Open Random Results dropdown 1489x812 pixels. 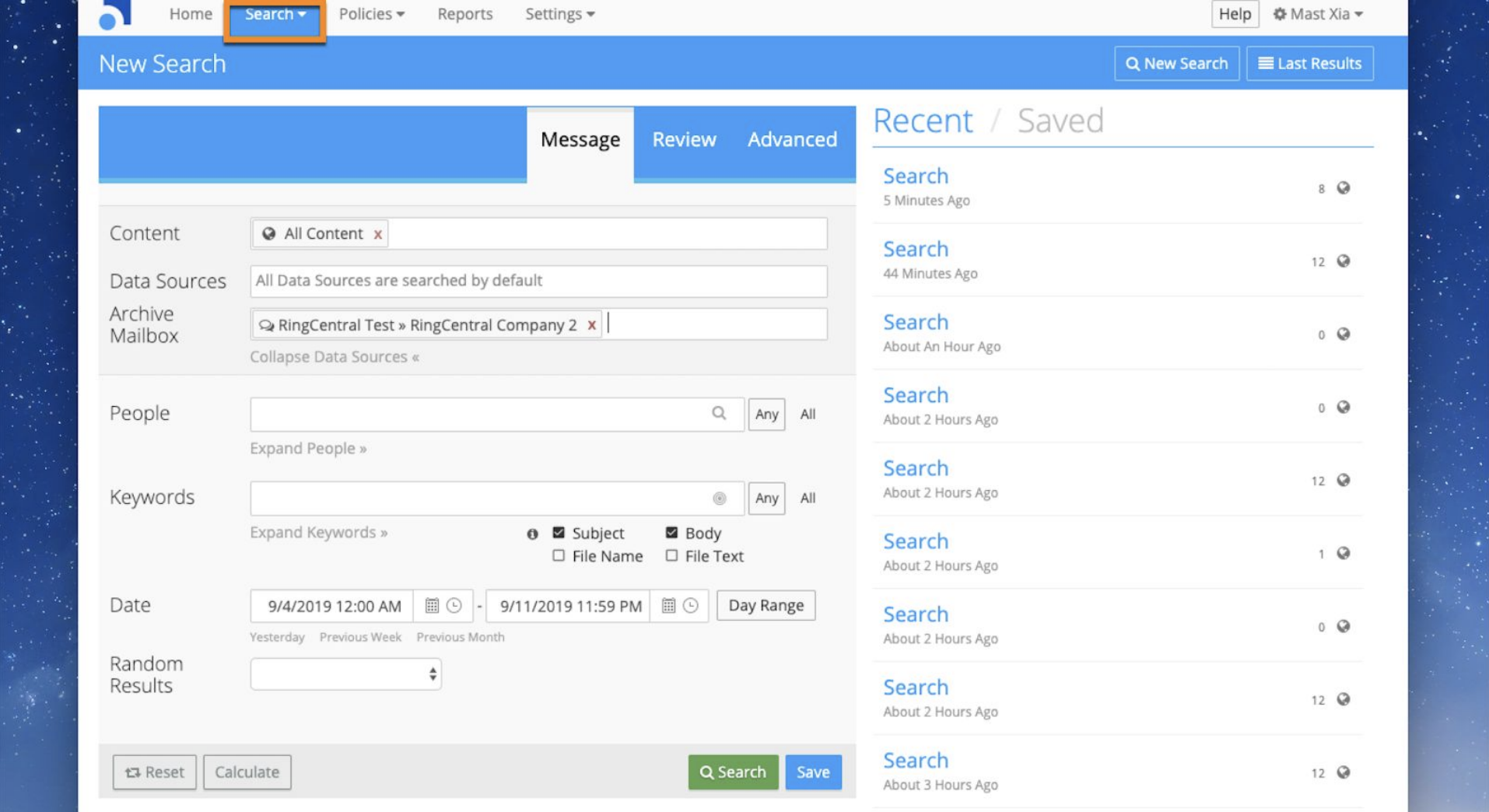(345, 674)
